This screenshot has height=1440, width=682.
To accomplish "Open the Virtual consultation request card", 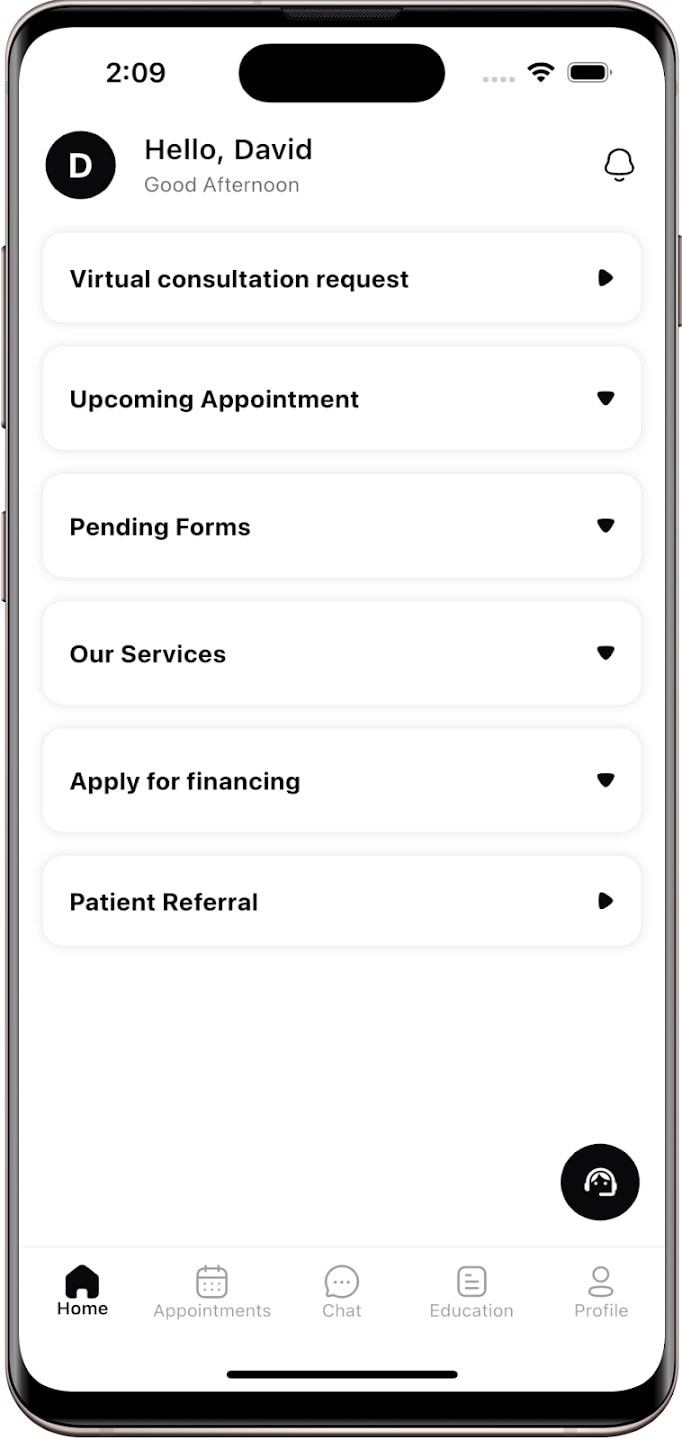I will [341, 278].
